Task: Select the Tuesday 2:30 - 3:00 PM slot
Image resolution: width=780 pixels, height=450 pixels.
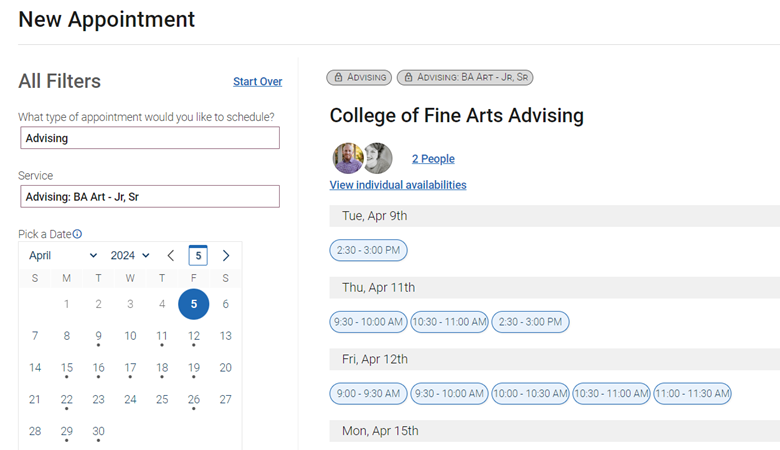Action: coord(368,250)
